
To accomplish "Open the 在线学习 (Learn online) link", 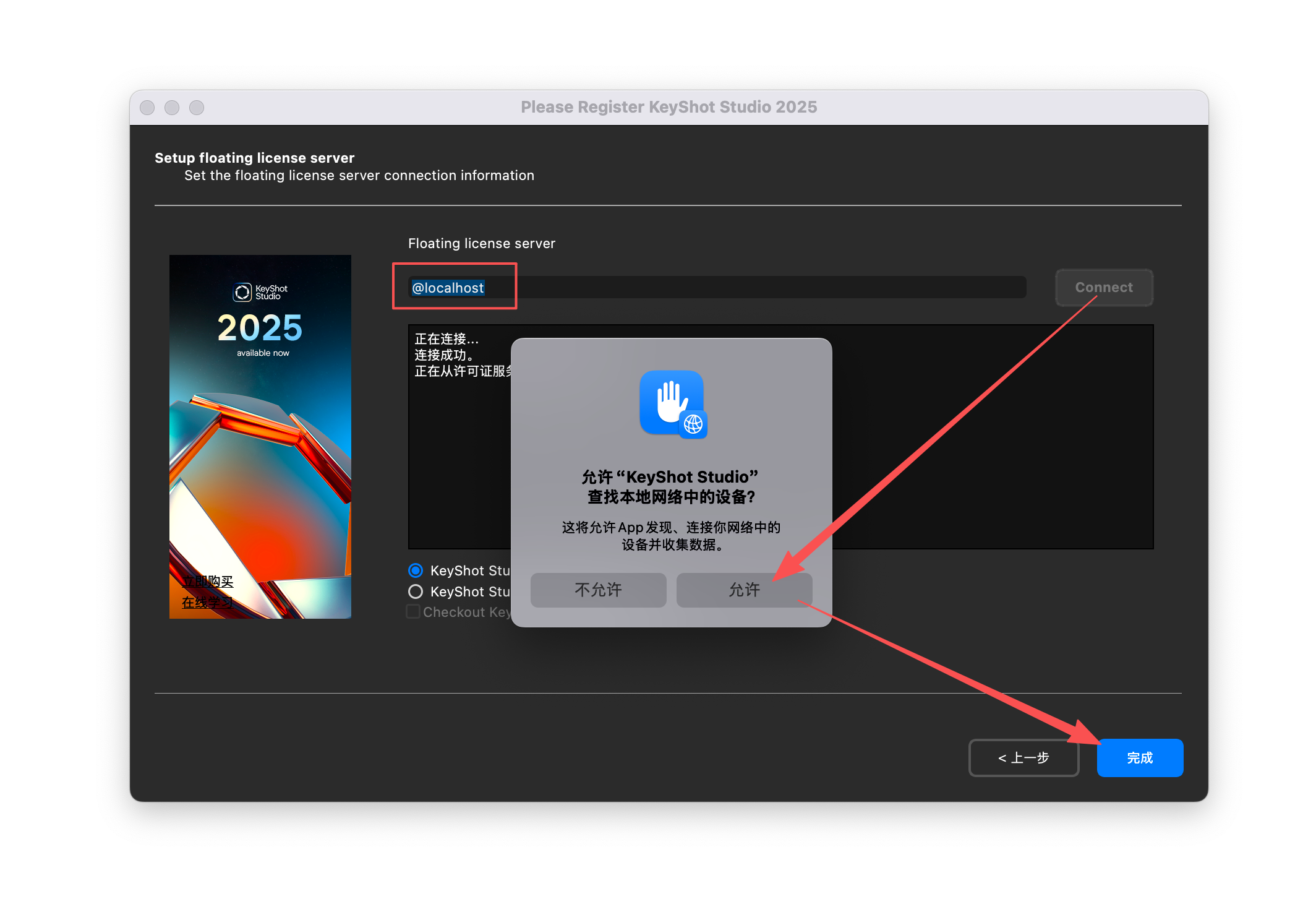I will pyautogui.click(x=208, y=602).
